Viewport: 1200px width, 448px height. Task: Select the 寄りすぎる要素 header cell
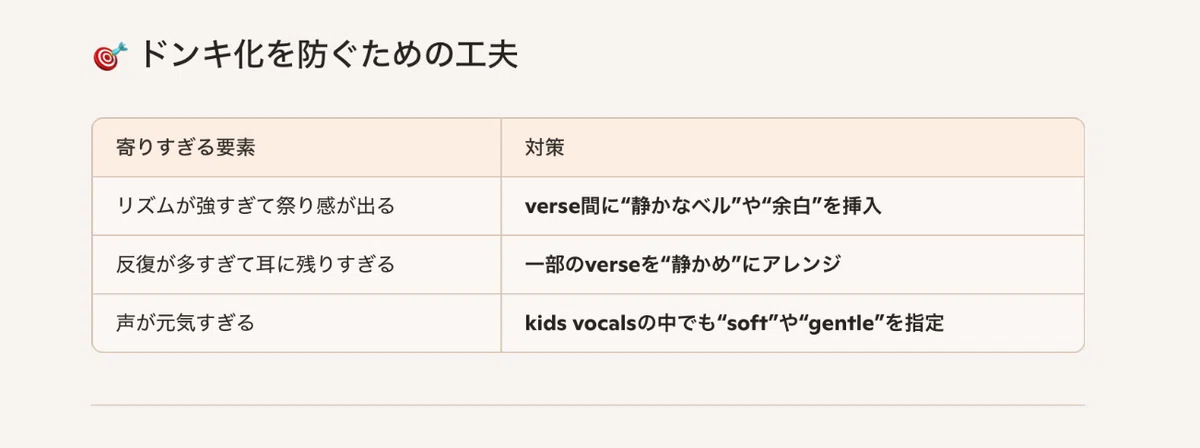[296, 147]
